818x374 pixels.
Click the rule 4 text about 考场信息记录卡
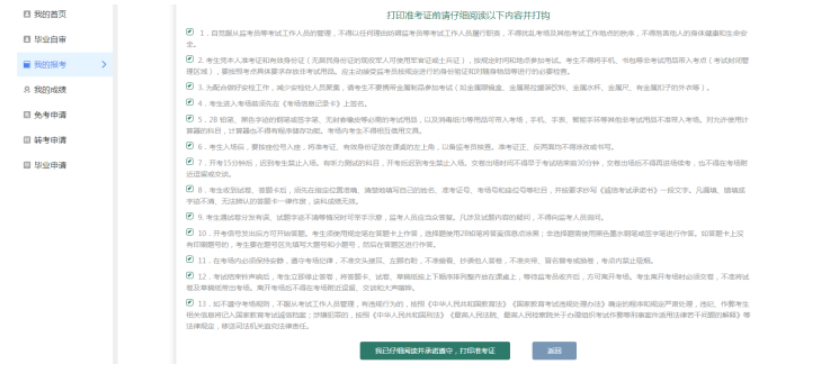click(x=282, y=103)
